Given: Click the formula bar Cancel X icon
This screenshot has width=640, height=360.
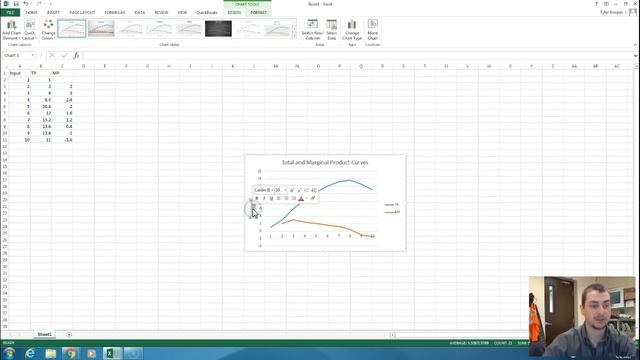Looking at the screenshot, I should pyautogui.click(x=52, y=55).
